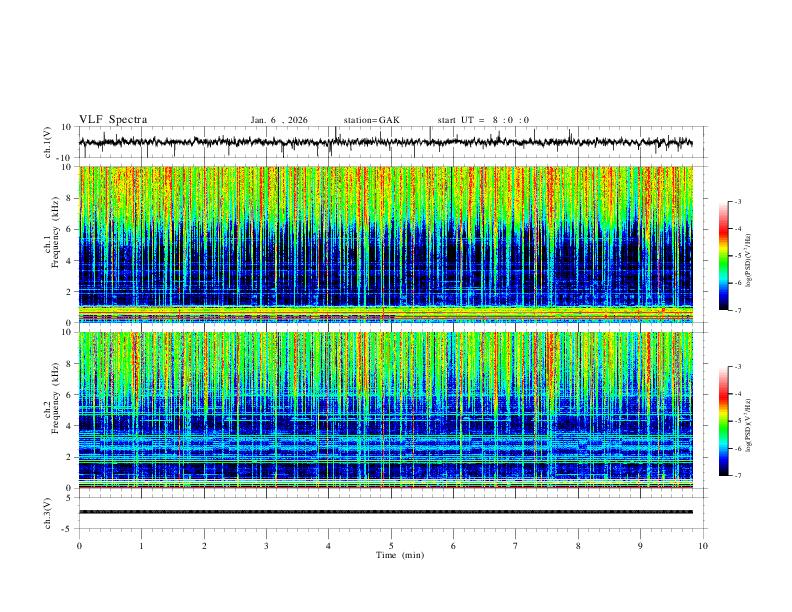
Task: Click time axis tick label "1"
Action: pos(141,546)
